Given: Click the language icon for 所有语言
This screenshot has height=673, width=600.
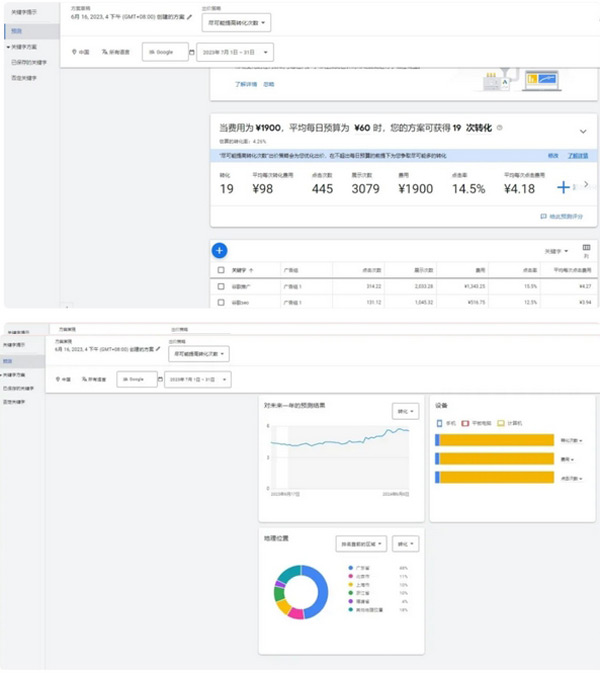Looking at the screenshot, I should click(x=104, y=51).
